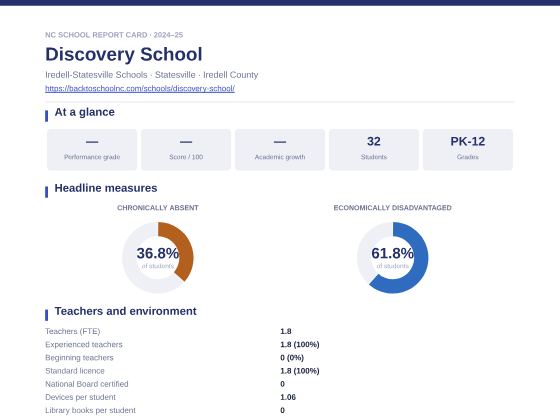Click the At a glance heading
Viewport: 560px width, 420px height.
(x=84, y=112)
